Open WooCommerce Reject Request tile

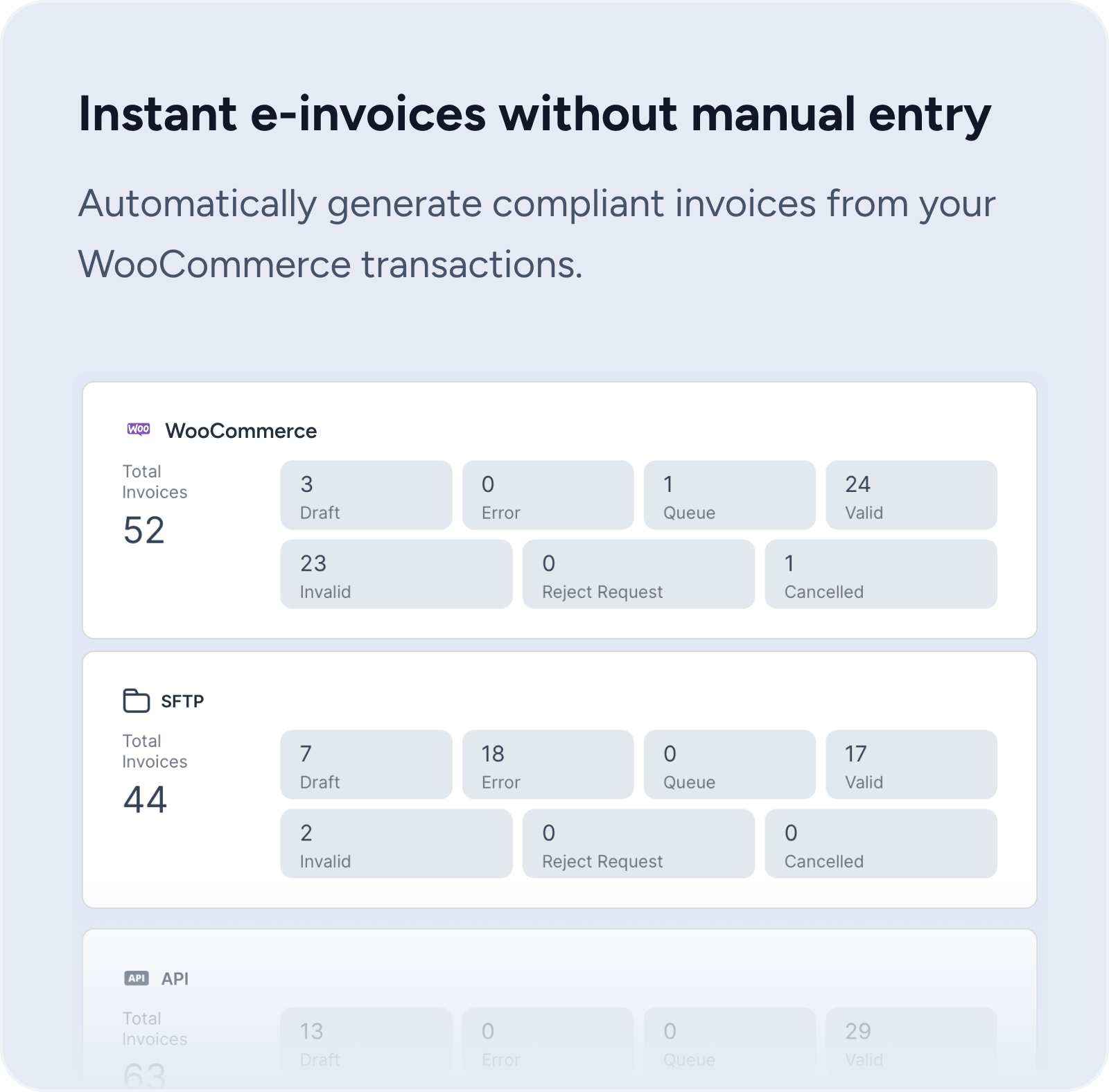(638, 574)
